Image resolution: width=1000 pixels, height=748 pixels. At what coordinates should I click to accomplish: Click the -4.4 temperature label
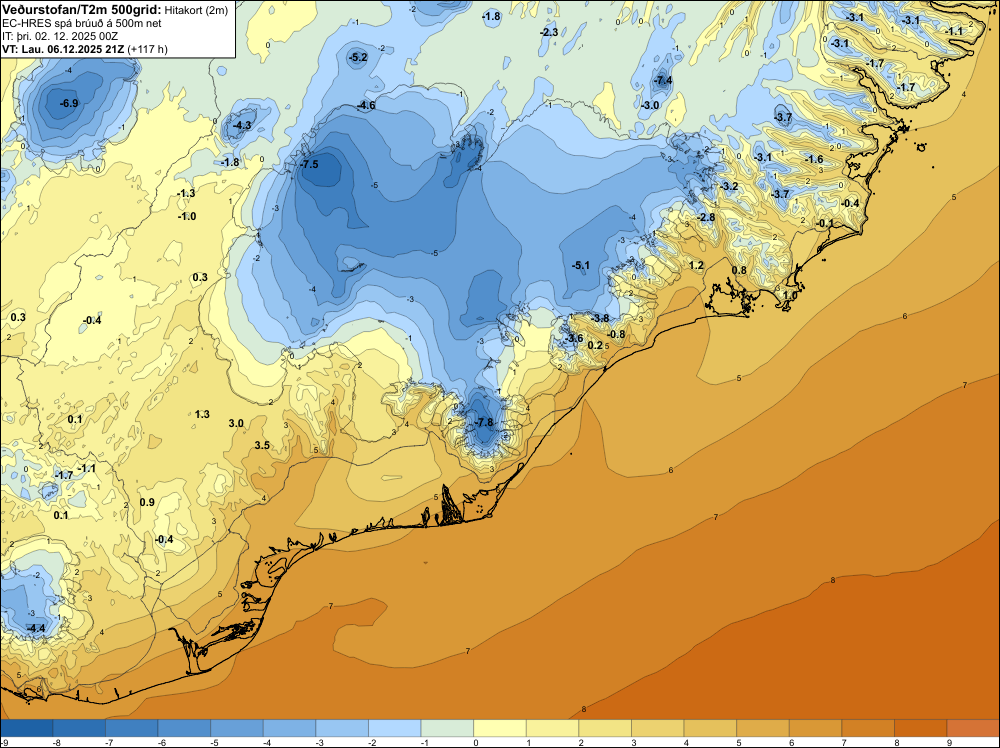click(36, 628)
